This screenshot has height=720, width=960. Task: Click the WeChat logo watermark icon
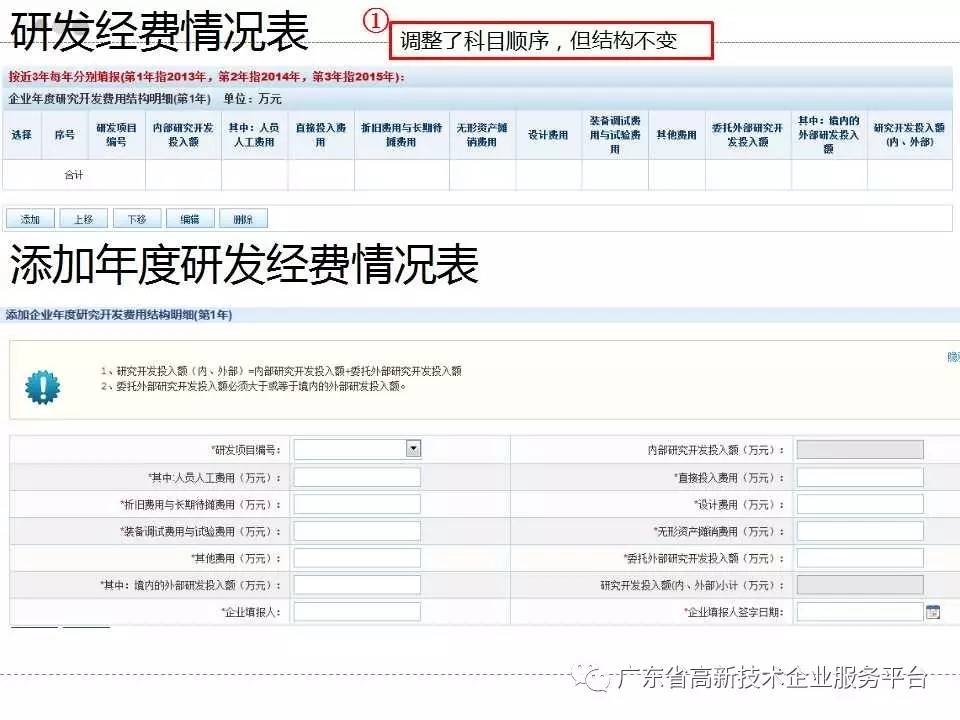coord(597,679)
